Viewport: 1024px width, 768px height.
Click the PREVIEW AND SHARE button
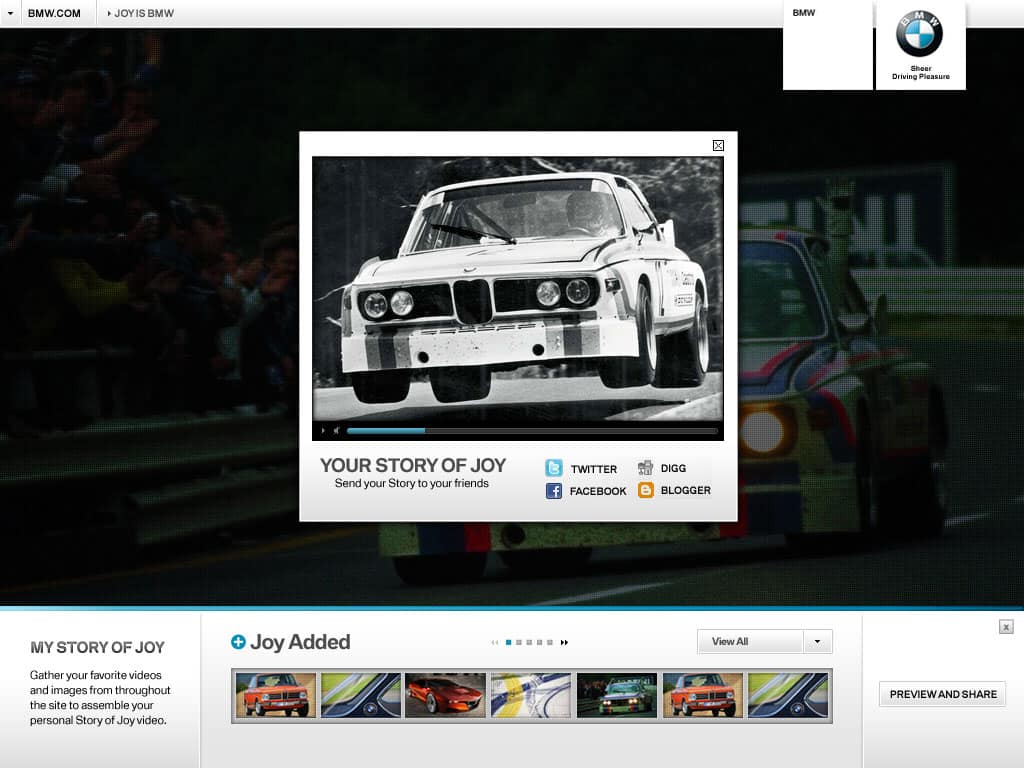click(x=941, y=693)
